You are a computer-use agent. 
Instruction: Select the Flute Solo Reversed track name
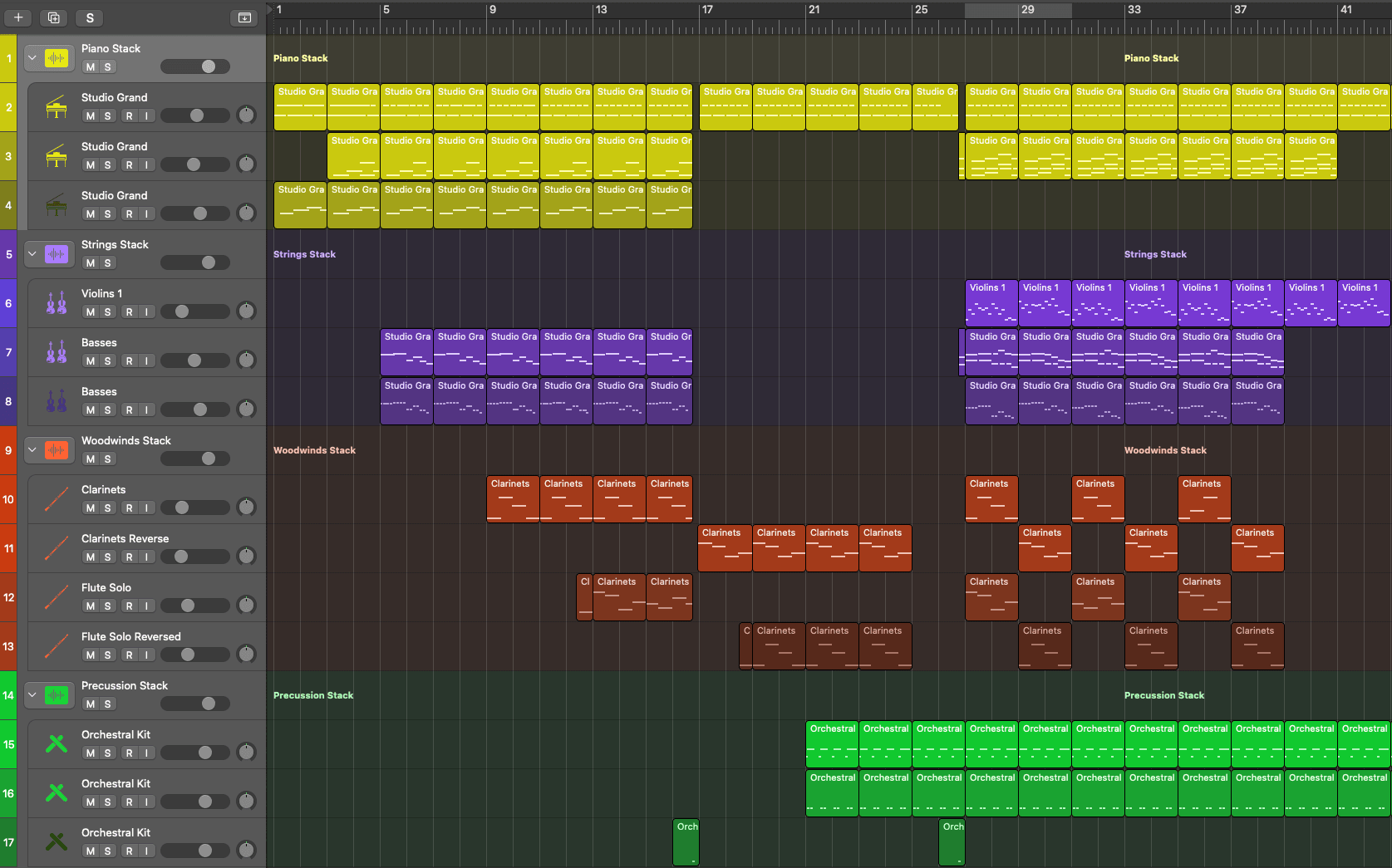(x=131, y=637)
